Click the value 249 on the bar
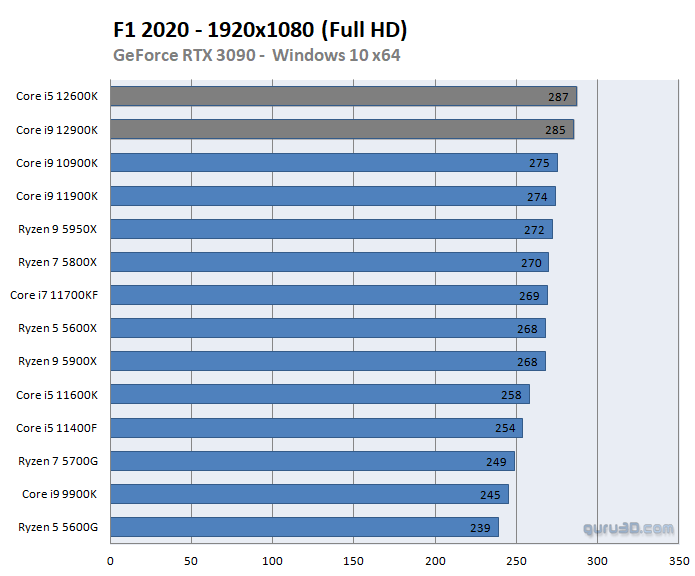Image resolution: width=695 pixels, height=576 pixels. click(496, 463)
